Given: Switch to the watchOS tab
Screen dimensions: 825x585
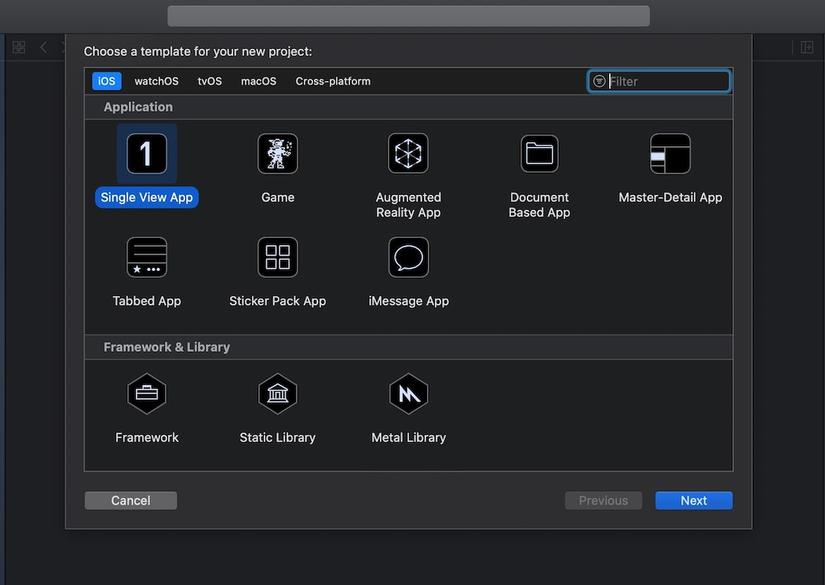Looking at the screenshot, I should point(156,81).
